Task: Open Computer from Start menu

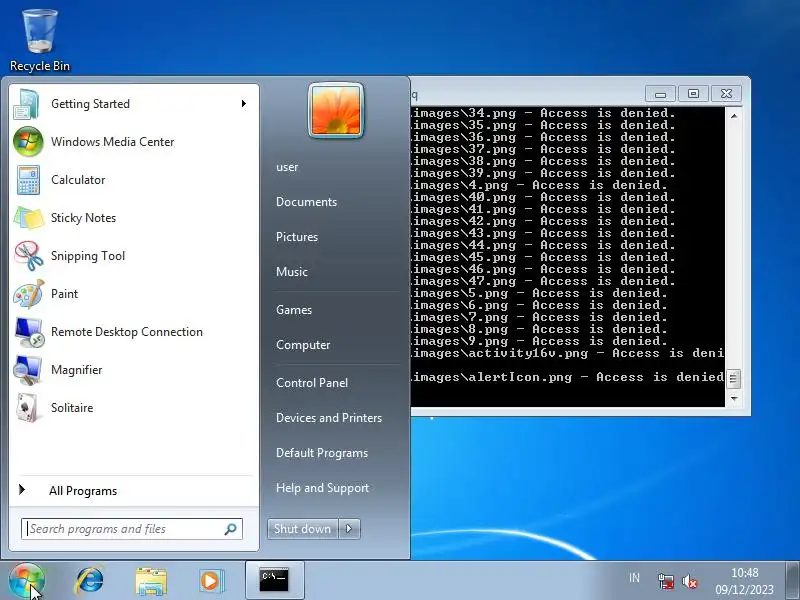Action: [x=303, y=345]
